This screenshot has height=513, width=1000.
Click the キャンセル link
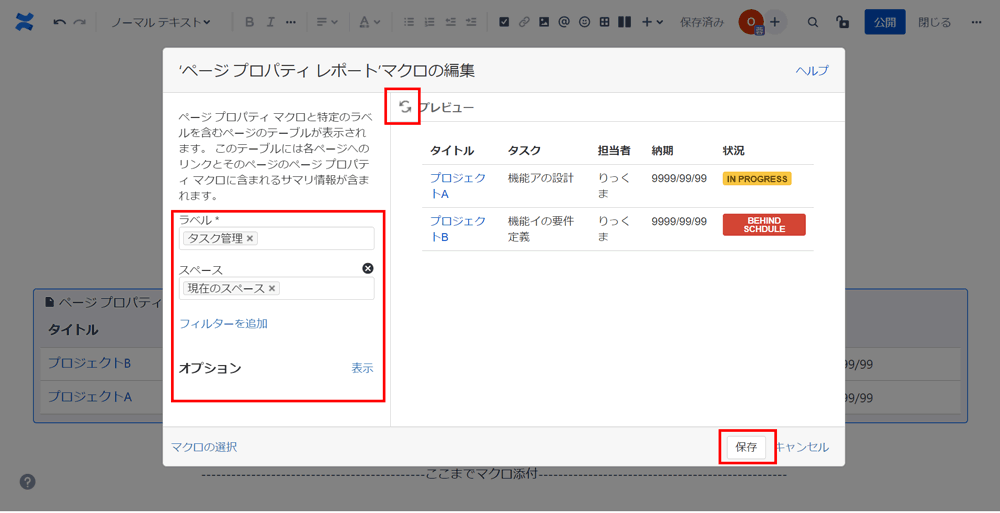click(x=802, y=447)
